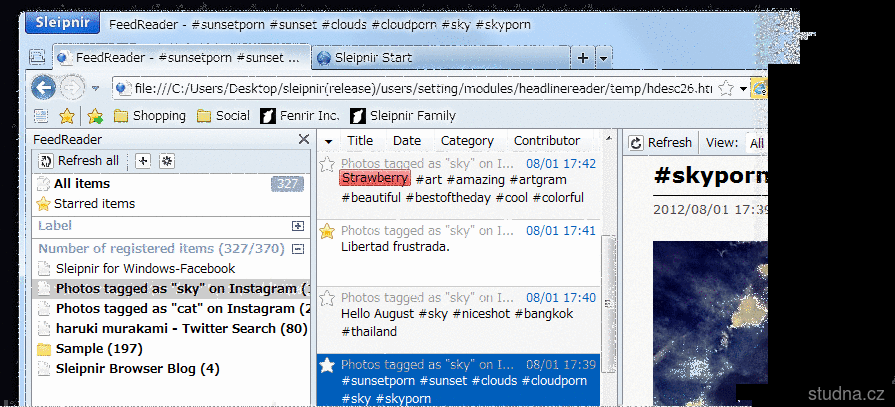This screenshot has width=895, height=407.
Task: Open the panel icon on the bookmarks bar
Action: tap(41, 116)
